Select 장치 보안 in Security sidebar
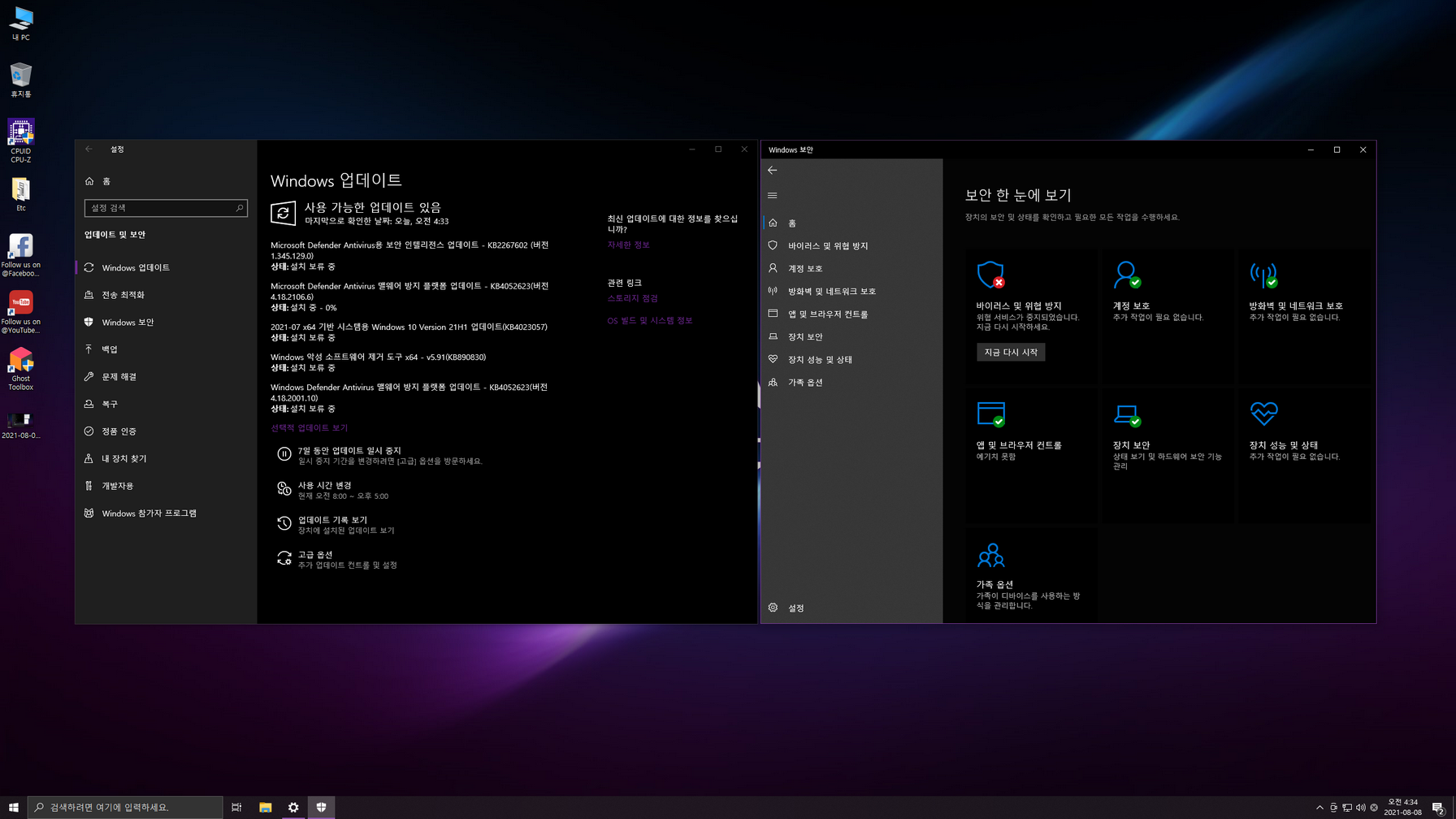This screenshot has height=819, width=1456. [x=851, y=336]
